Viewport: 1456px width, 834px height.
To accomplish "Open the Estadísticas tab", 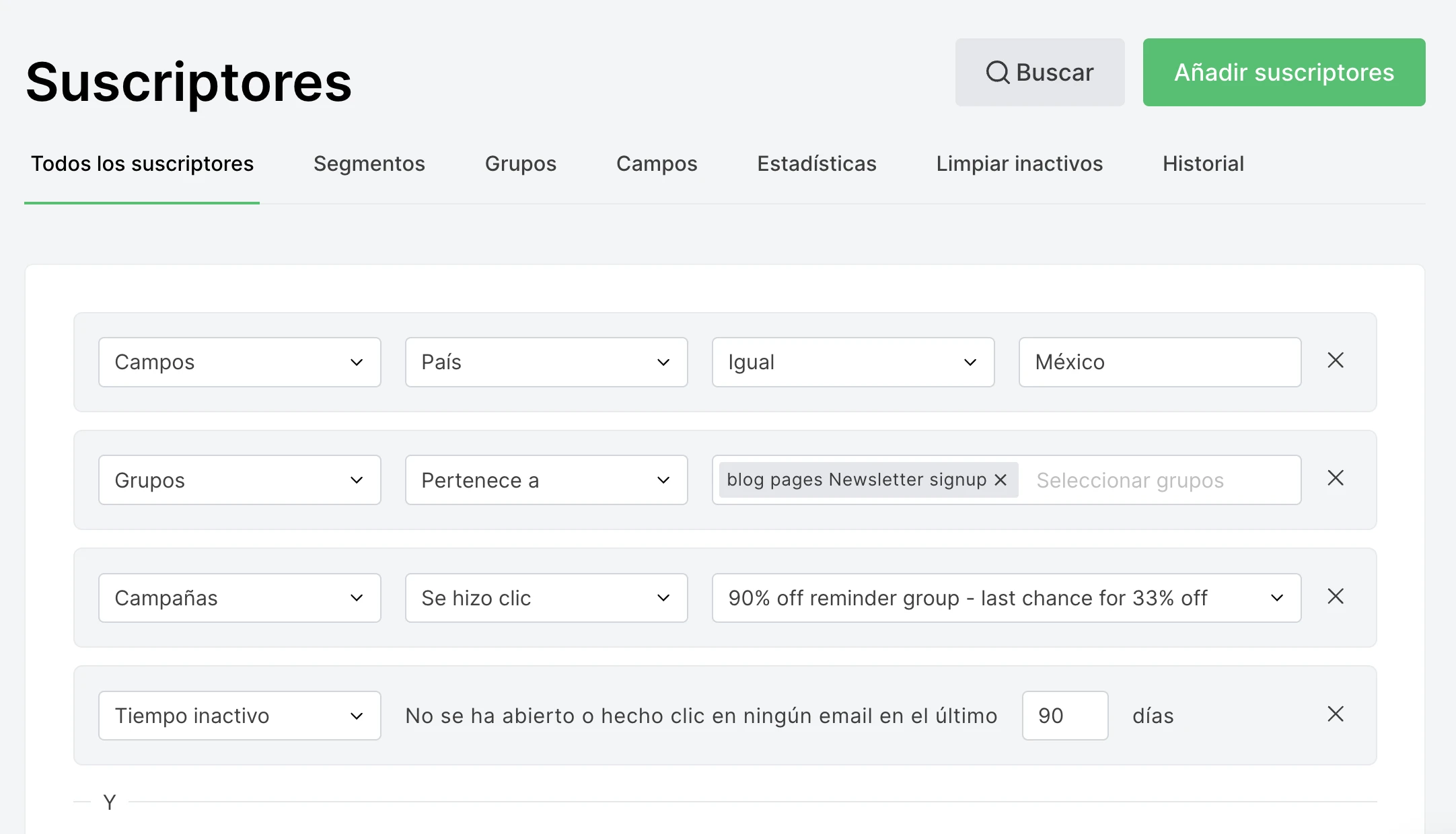I will [816, 163].
